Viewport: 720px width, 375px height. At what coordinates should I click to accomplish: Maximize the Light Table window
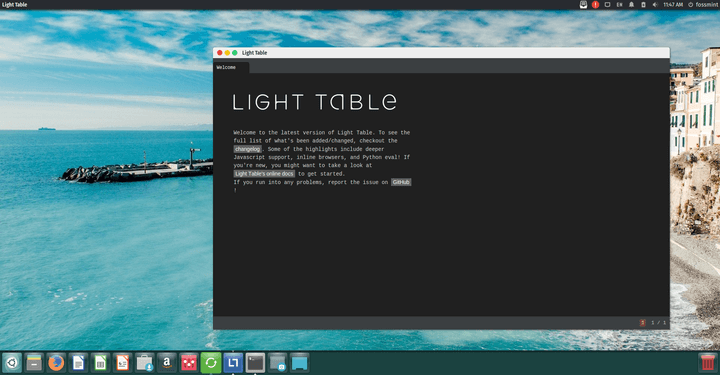235,53
